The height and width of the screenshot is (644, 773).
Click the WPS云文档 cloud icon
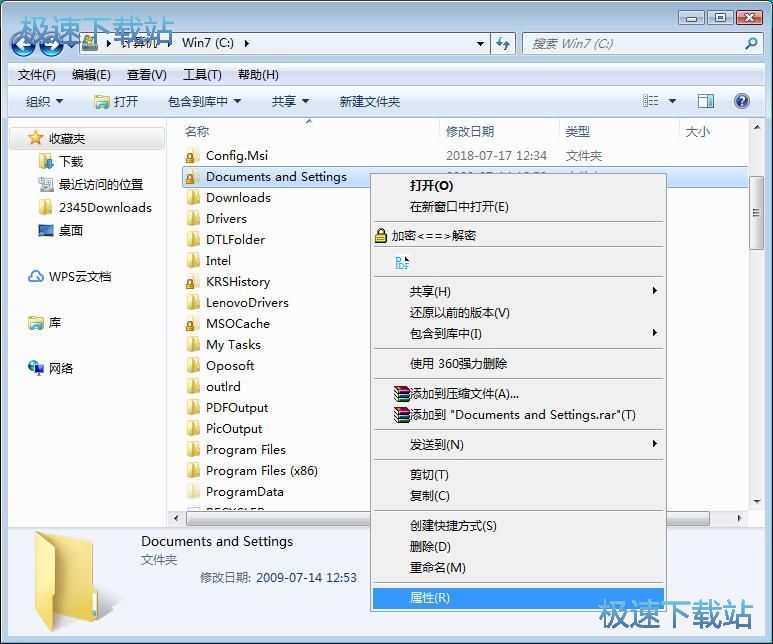coord(35,276)
